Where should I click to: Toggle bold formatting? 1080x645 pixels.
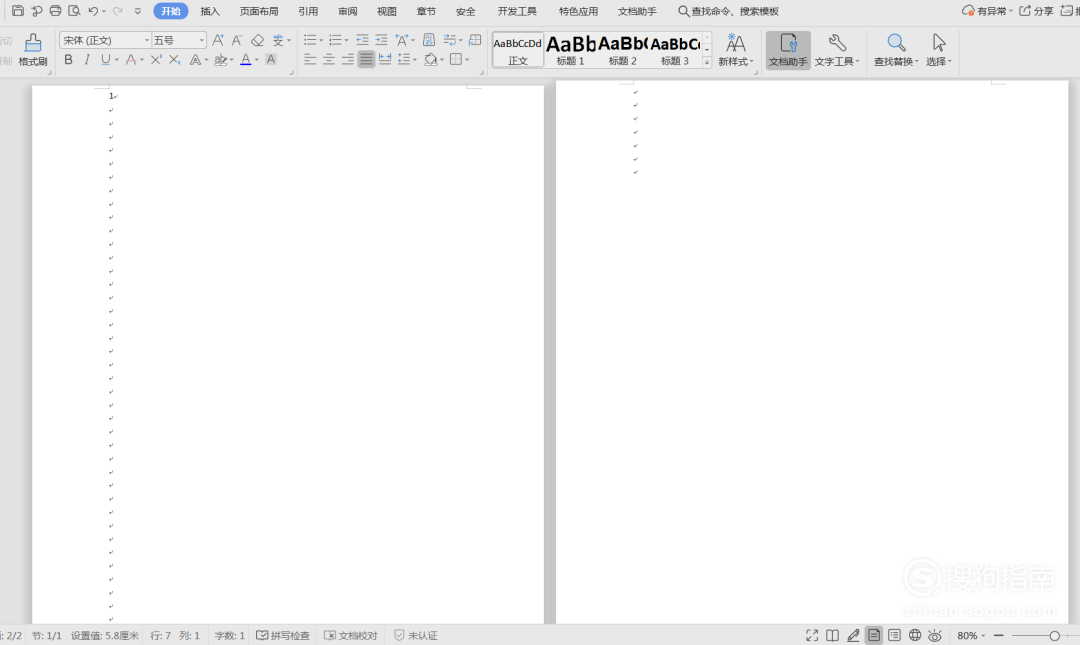coord(68,60)
